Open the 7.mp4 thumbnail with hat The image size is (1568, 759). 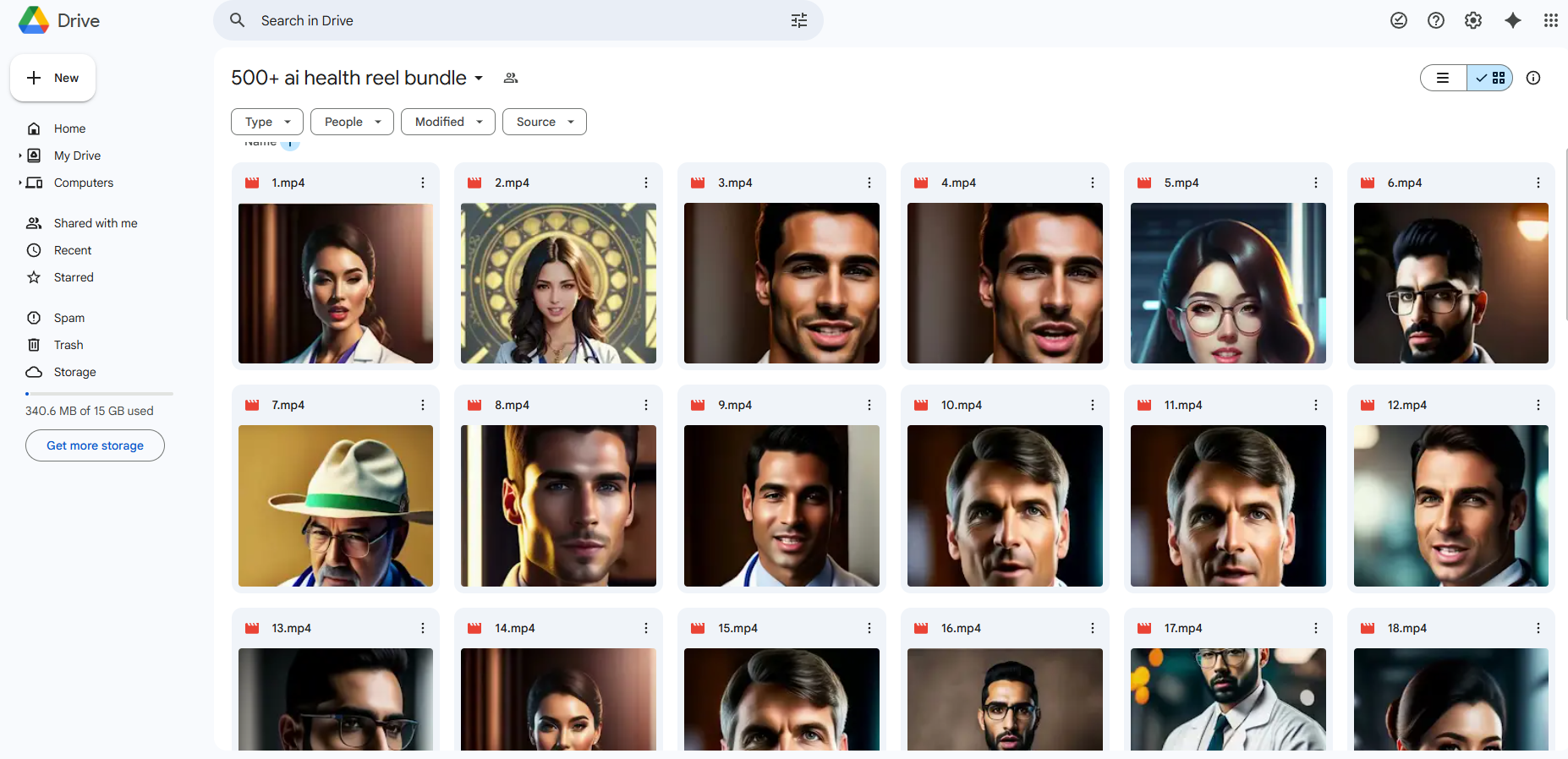336,505
